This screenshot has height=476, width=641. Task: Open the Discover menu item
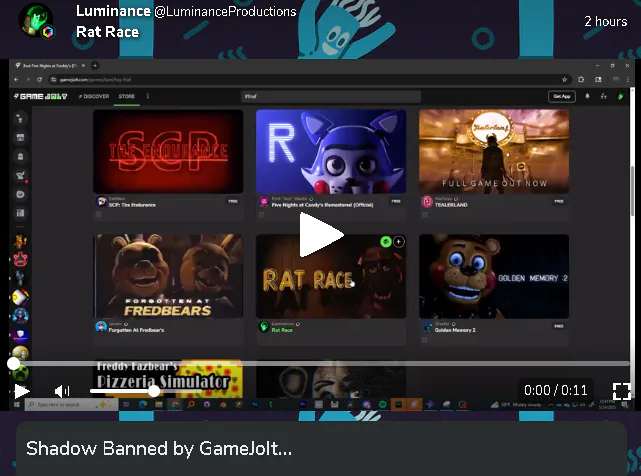[94, 97]
